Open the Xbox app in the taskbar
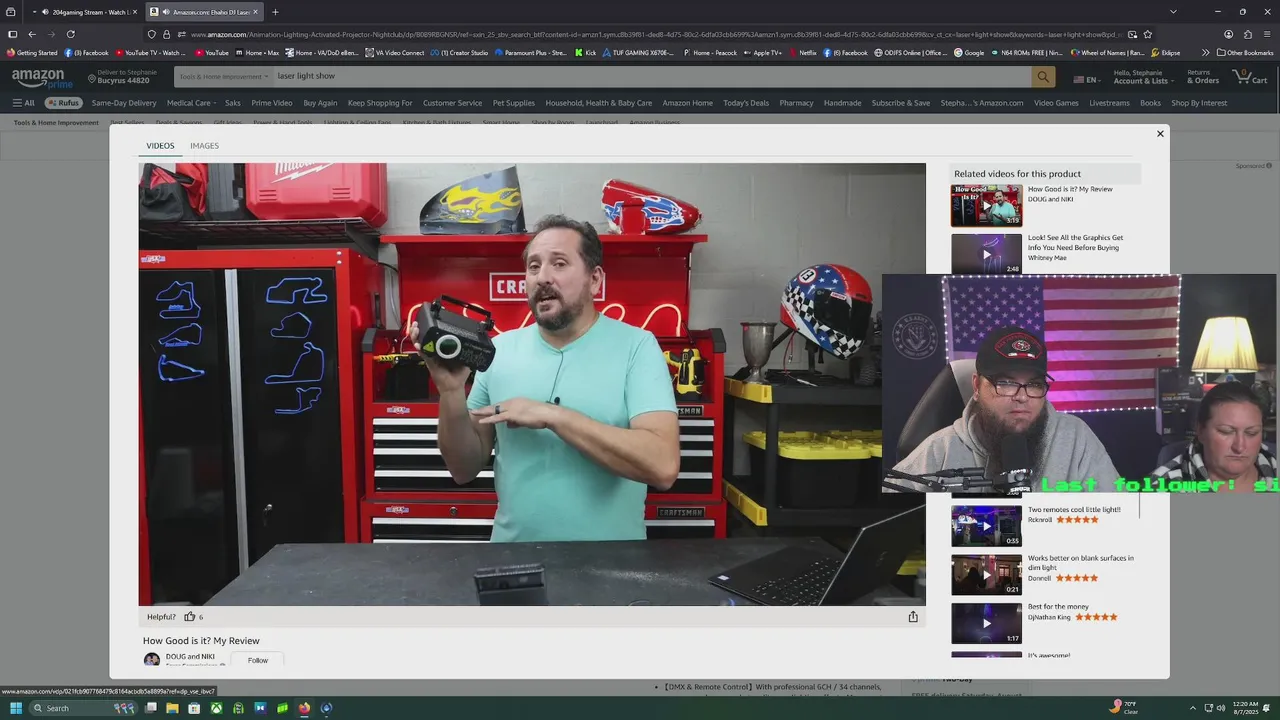1280x720 pixels. [x=216, y=708]
